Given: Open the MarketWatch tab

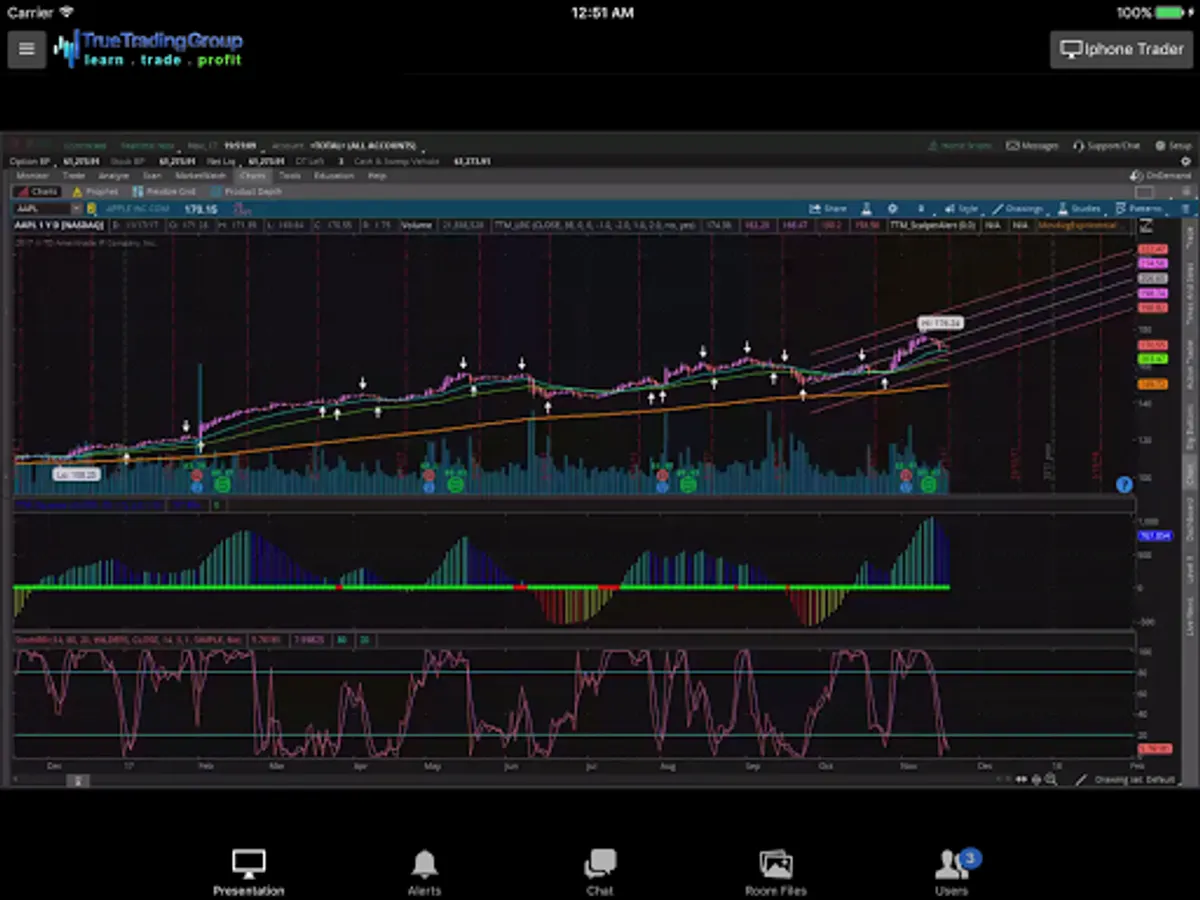Looking at the screenshot, I should click(x=200, y=176).
